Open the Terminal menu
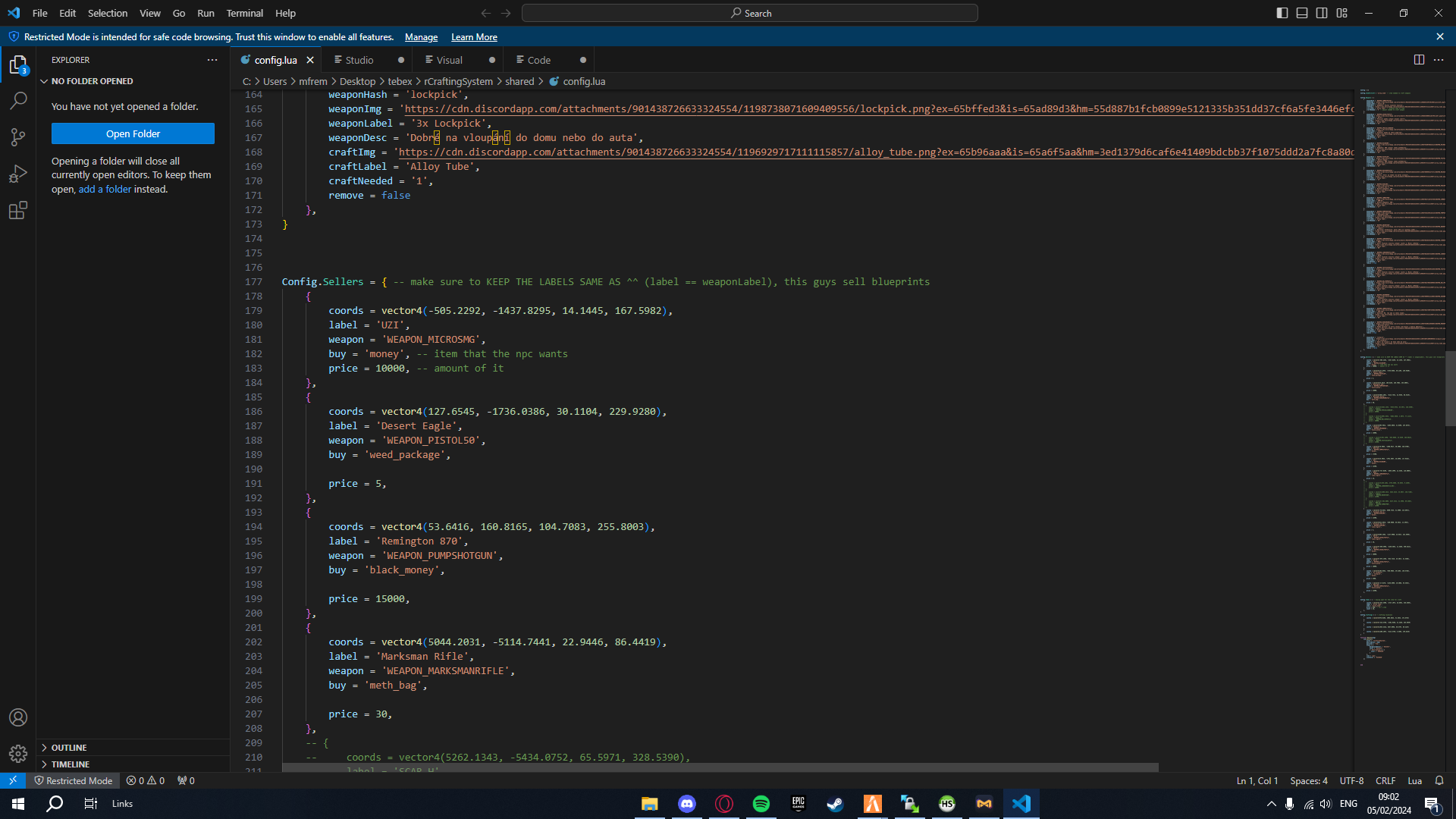 click(x=244, y=13)
